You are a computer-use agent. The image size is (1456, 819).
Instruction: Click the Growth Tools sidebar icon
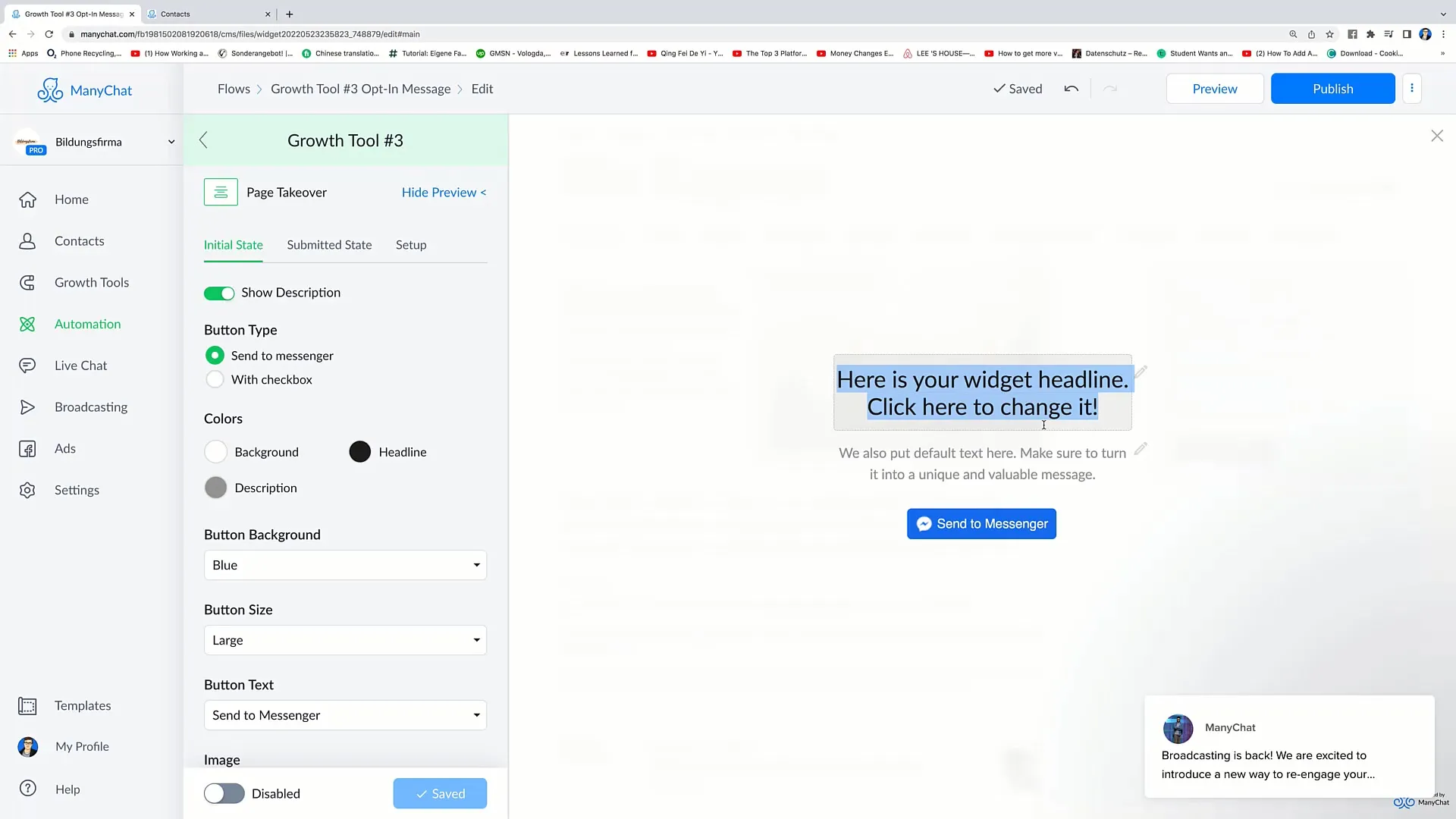click(x=27, y=282)
